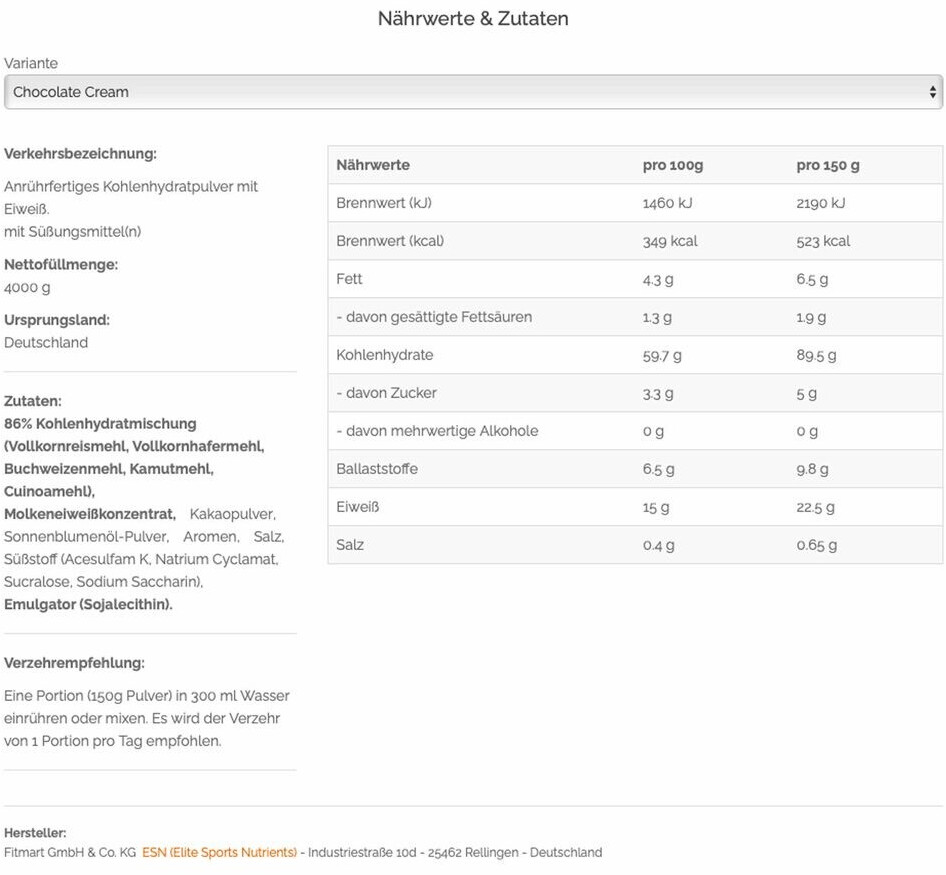This screenshot has height=875, width=946.
Task: Select the Kohlenhydrate row label
Action: coord(384,355)
